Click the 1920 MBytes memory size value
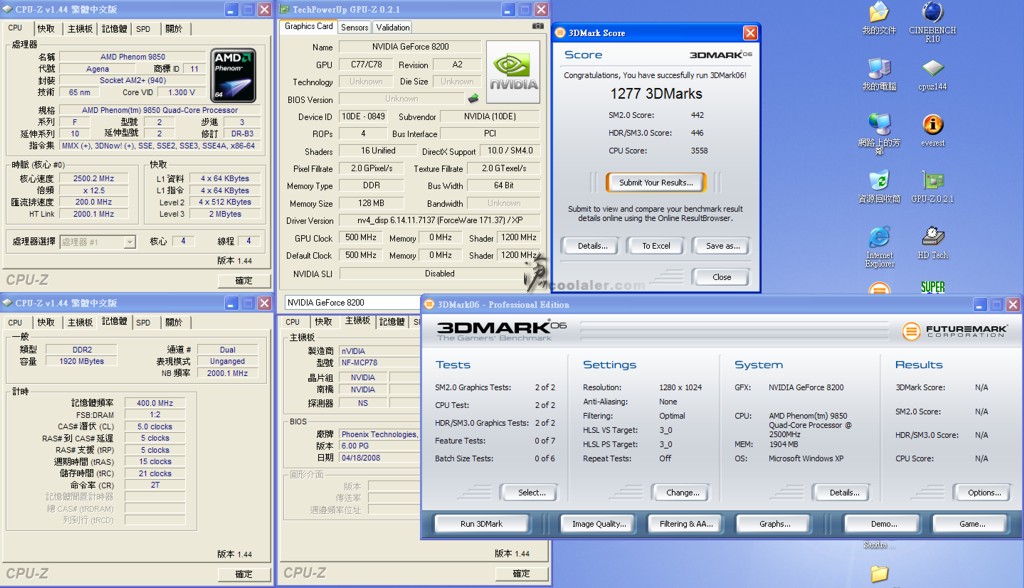1024x588 pixels. click(x=82, y=361)
